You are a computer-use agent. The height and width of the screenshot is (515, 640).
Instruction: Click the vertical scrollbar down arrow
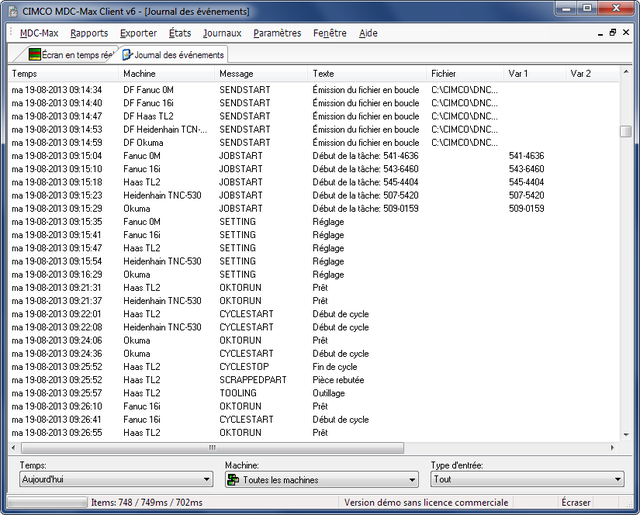(x=626, y=435)
